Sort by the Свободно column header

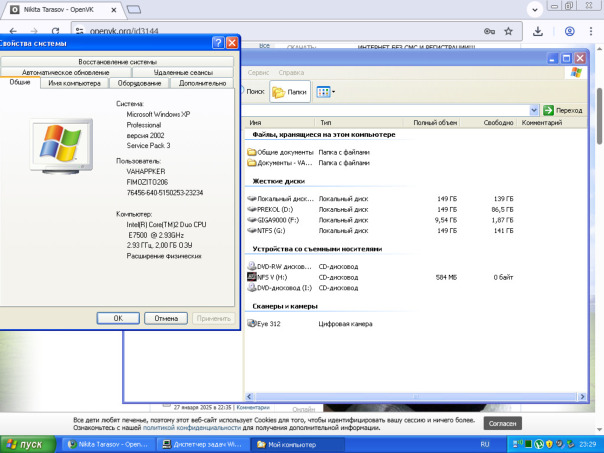tap(488, 122)
